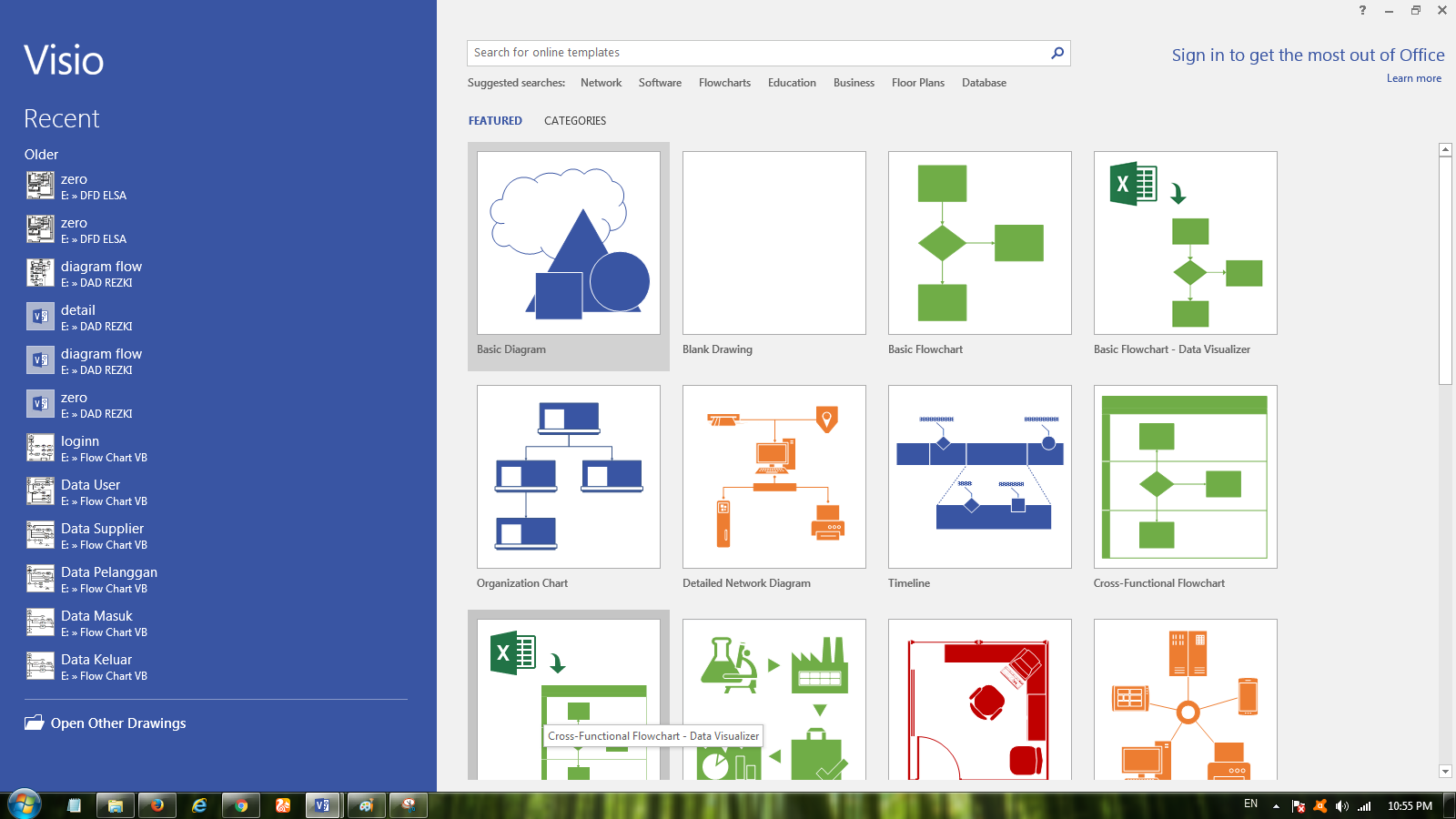1456x819 pixels.
Task: Open the Windows Start menu orb
Action: click(x=25, y=804)
